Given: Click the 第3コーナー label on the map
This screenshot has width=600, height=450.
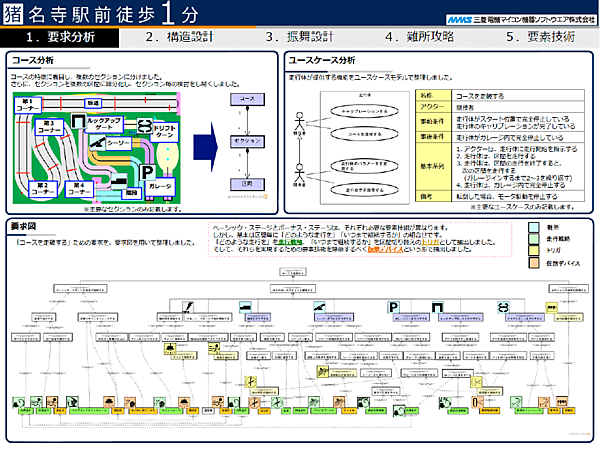Looking at the screenshot, I should 49,127.
